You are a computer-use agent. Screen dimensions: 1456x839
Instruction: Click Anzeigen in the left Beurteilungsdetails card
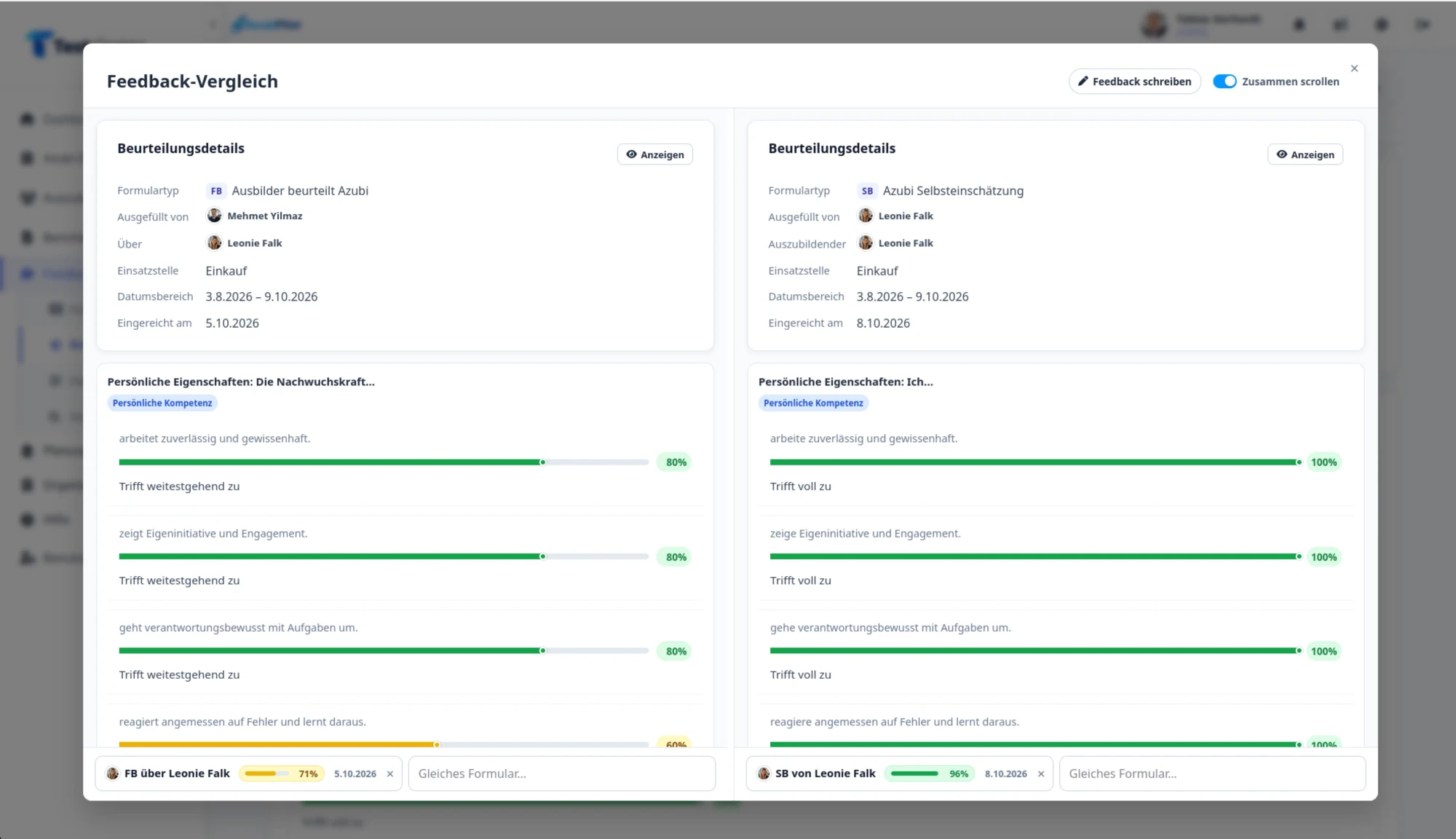click(655, 154)
